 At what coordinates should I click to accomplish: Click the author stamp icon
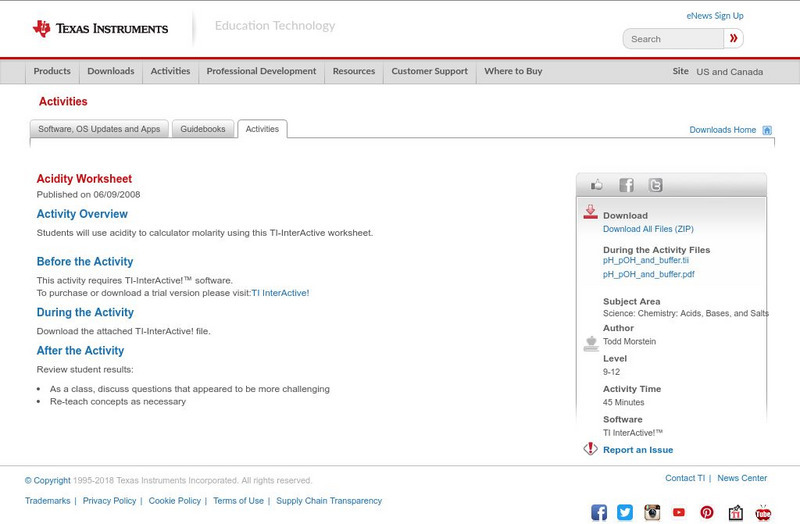[591, 344]
